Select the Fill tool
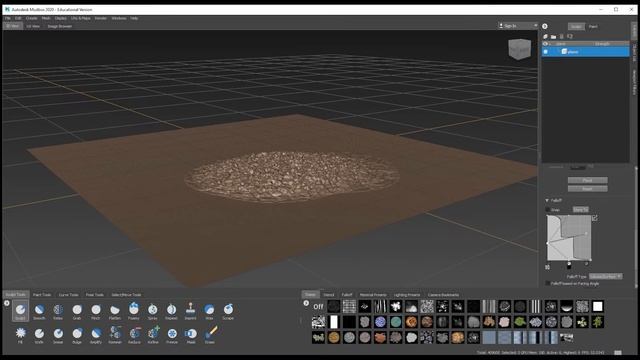 click(x=20, y=335)
